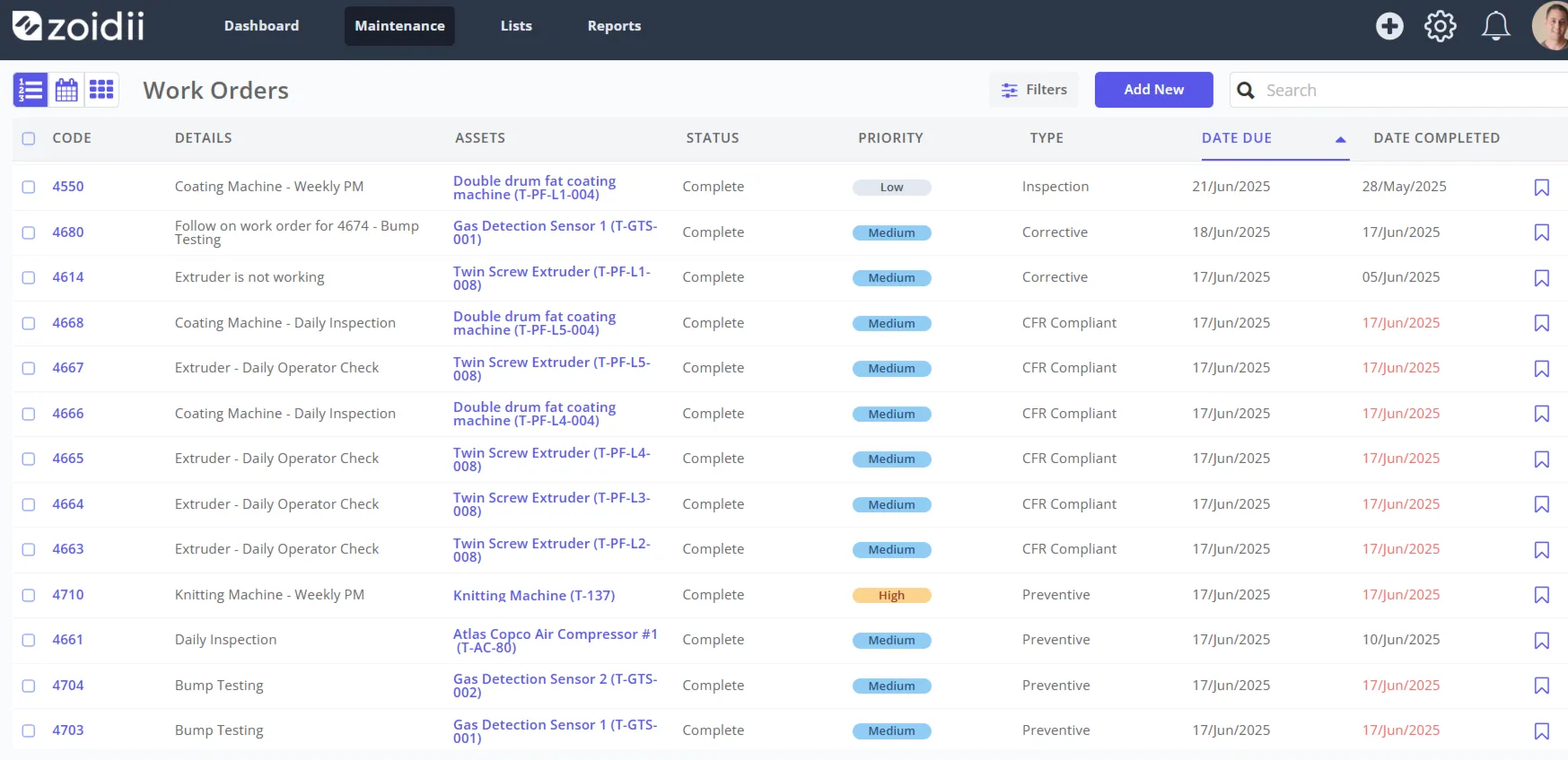
Task: Check the box for work order 4680
Action: pos(29,232)
